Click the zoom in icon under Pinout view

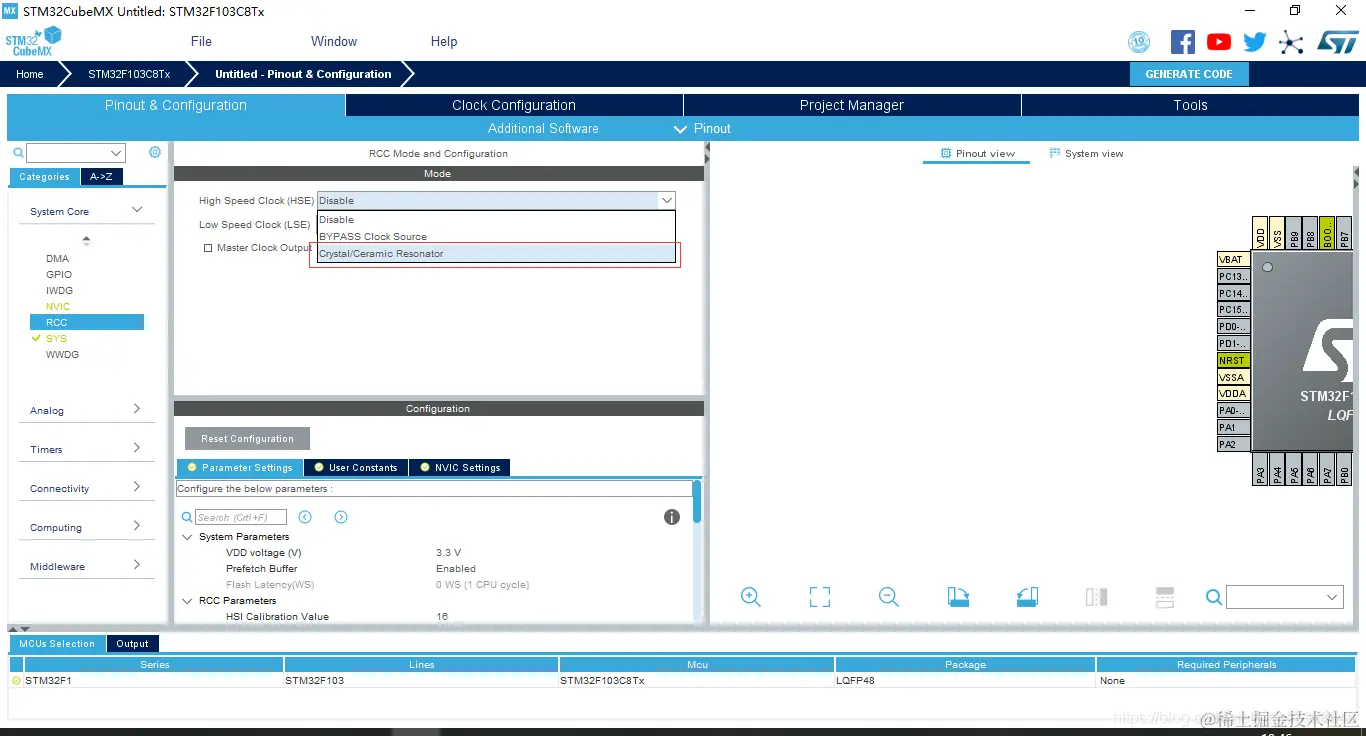751,597
